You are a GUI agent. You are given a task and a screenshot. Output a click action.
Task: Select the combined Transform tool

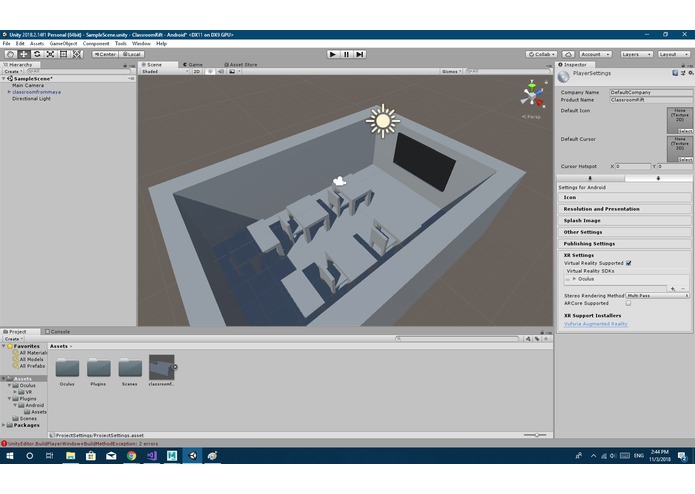click(77, 54)
